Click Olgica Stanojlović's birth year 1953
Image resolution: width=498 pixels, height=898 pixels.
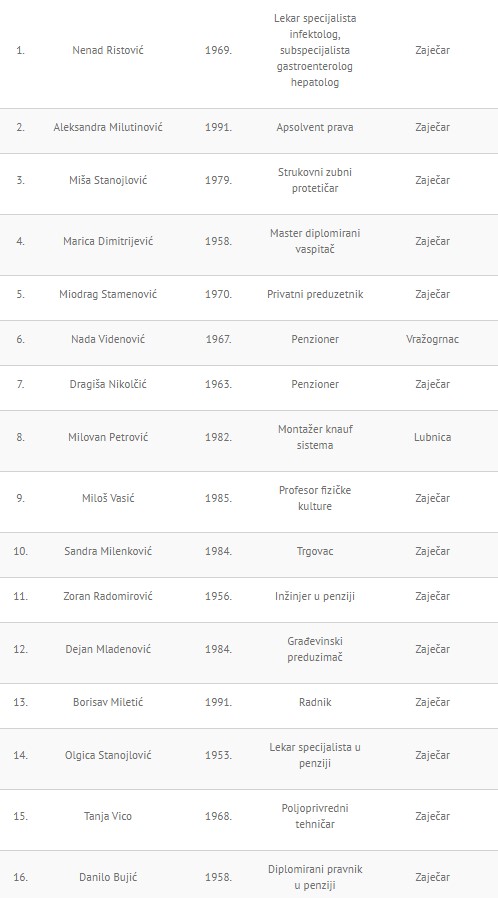click(x=218, y=755)
